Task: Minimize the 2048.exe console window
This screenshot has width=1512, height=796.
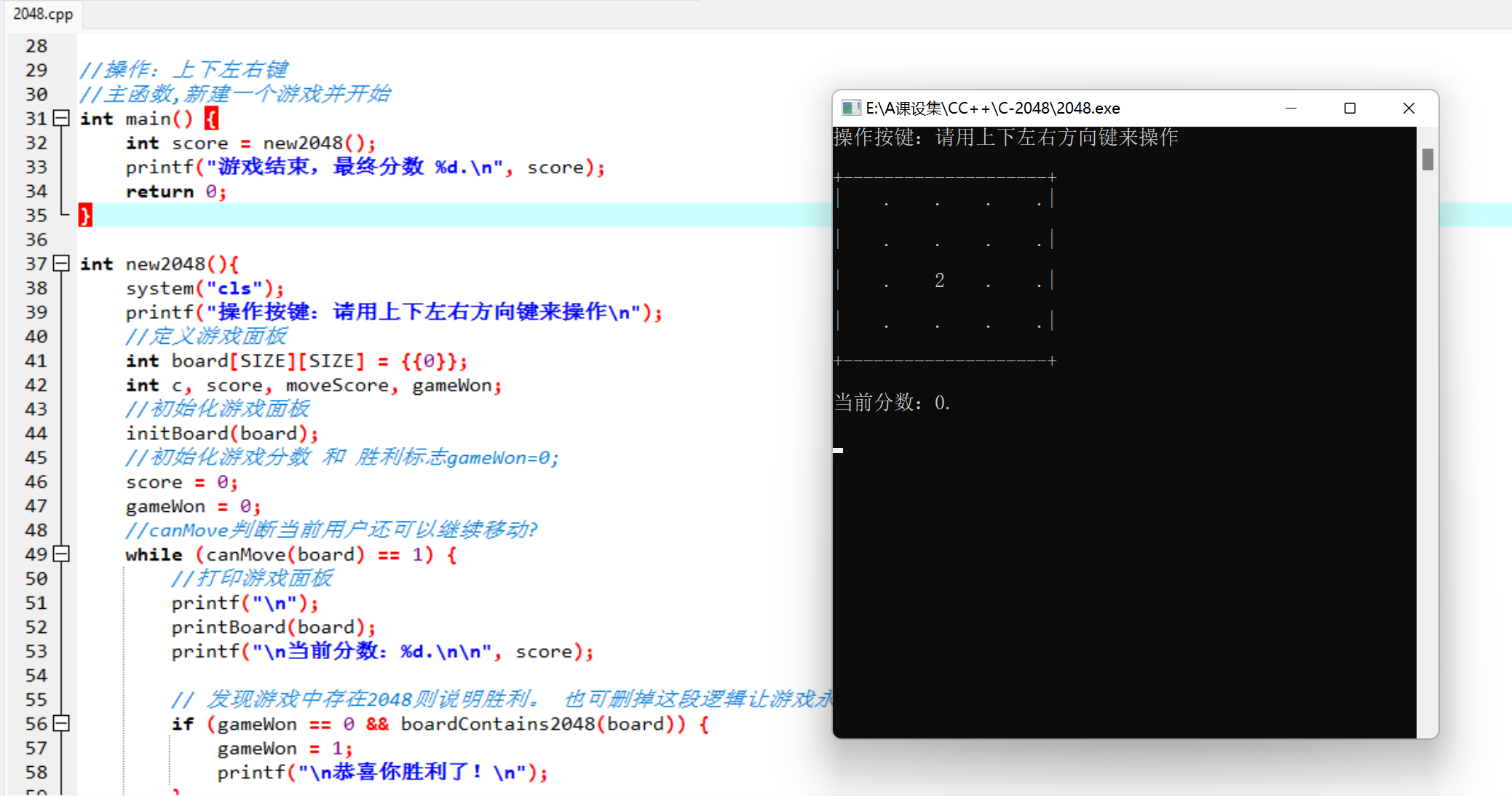Action: coord(1292,107)
